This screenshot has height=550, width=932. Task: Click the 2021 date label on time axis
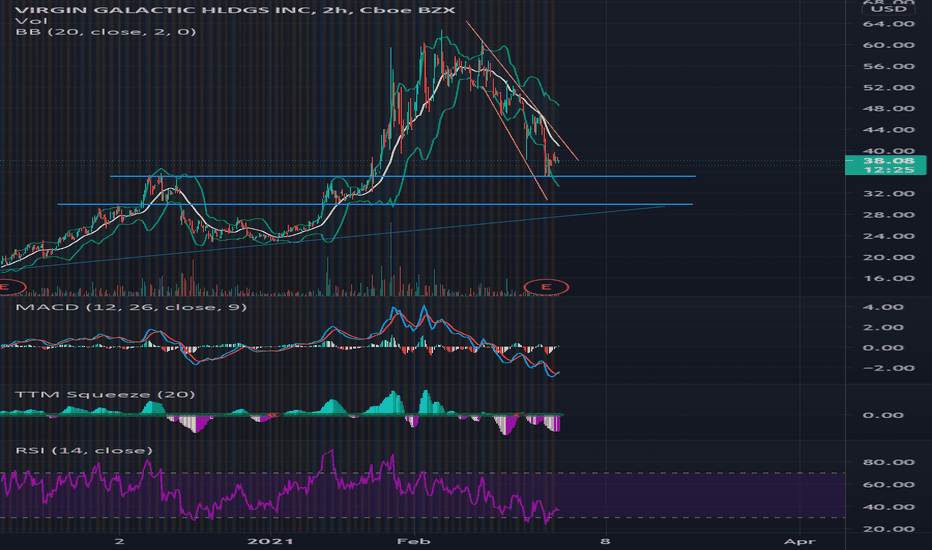pos(270,541)
